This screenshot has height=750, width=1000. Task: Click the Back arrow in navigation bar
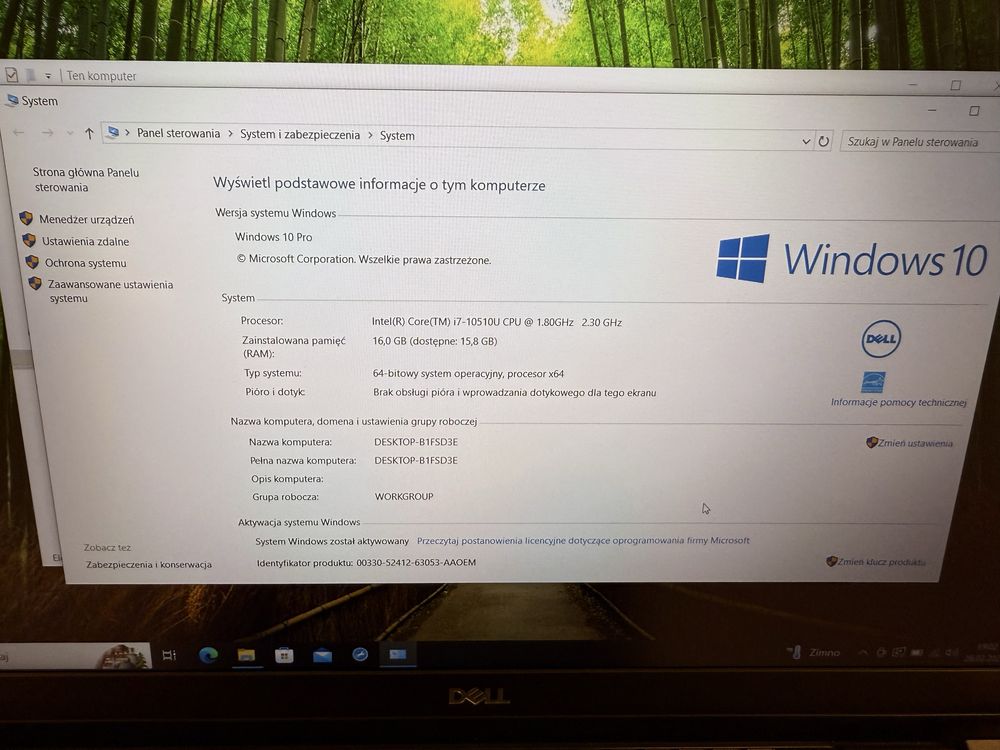point(18,133)
